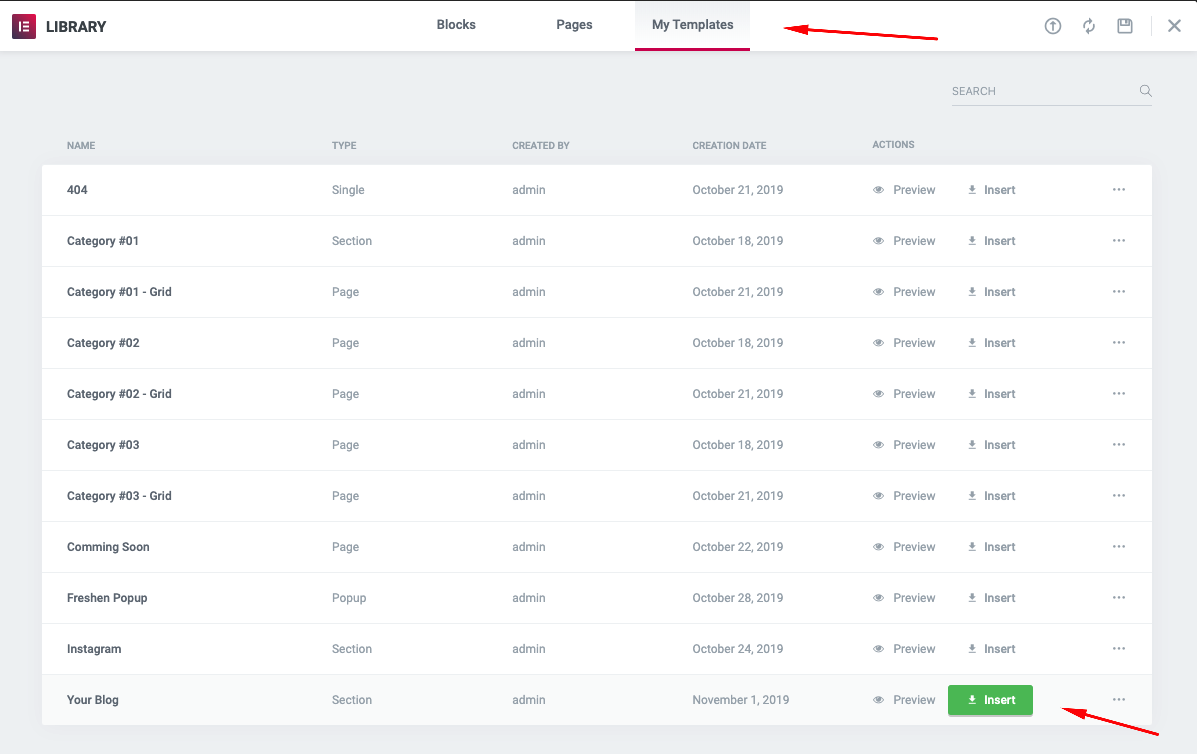Click the Elementor logo icon
Image resolution: width=1197 pixels, height=754 pixels.
24,26
